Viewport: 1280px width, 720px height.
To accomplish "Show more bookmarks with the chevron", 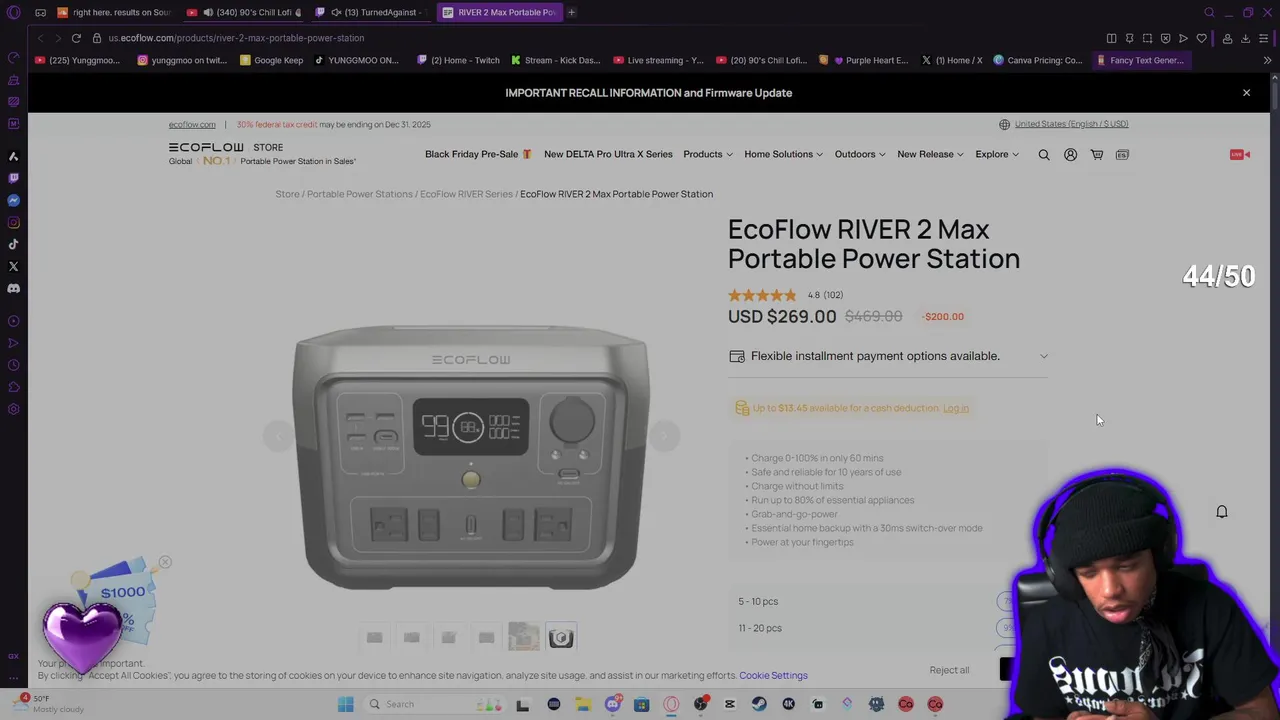I will click(1267, 60).
